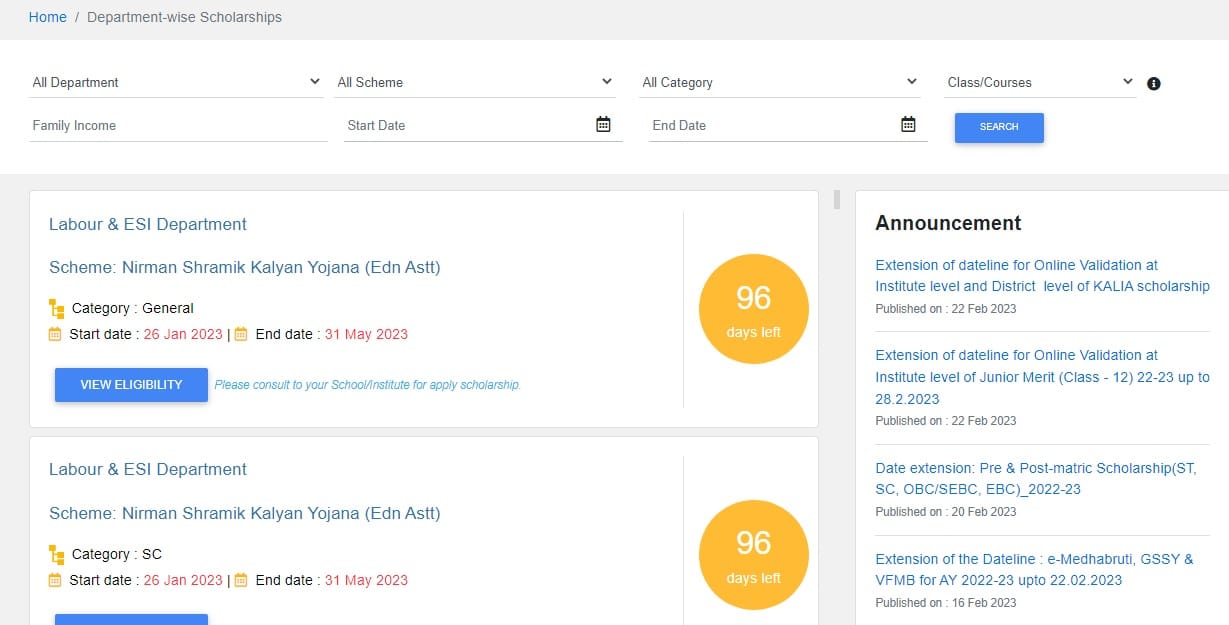Expand the All Department dropdown

176,82
